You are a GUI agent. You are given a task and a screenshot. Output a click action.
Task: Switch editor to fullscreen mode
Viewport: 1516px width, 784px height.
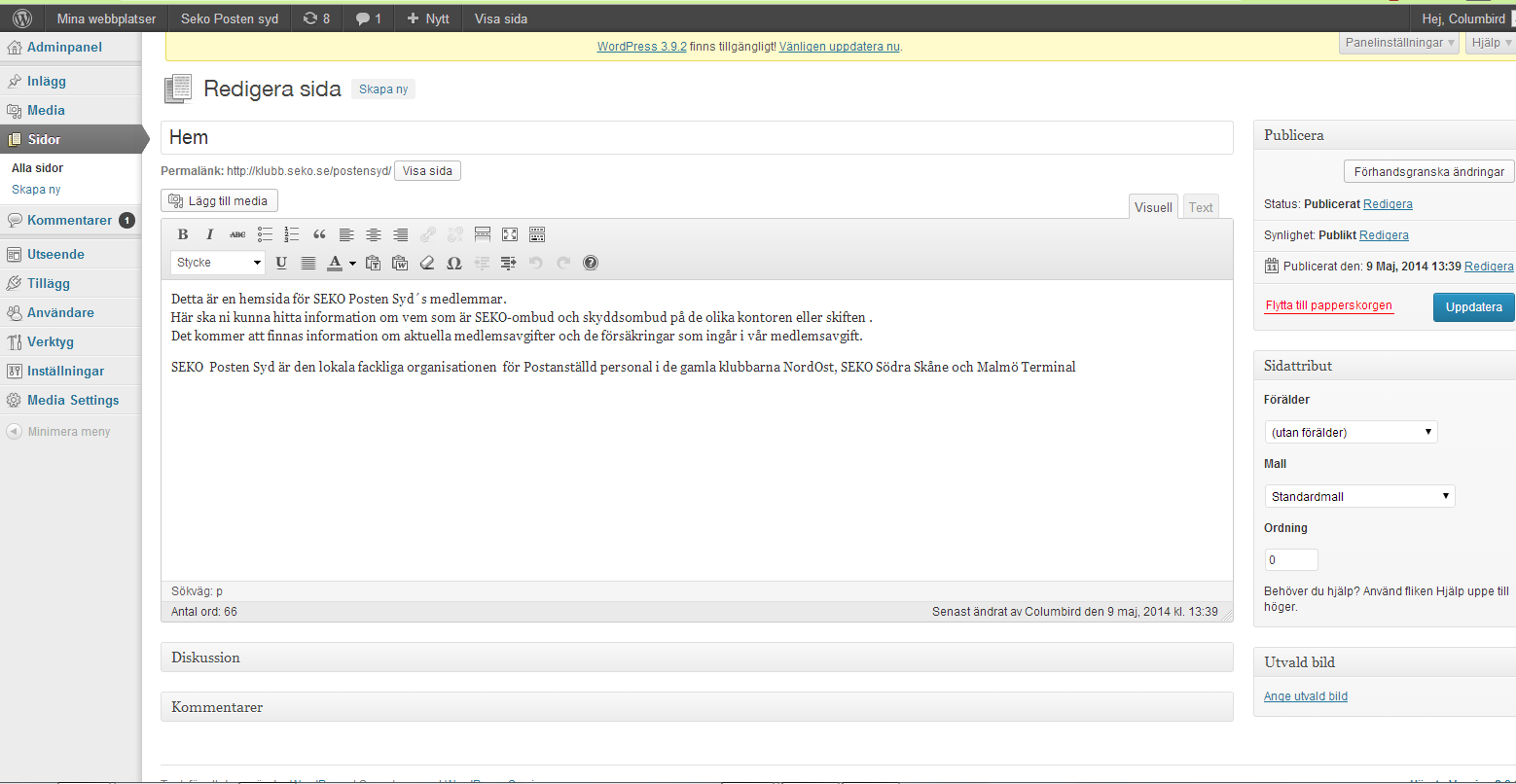tap(510, 234)
